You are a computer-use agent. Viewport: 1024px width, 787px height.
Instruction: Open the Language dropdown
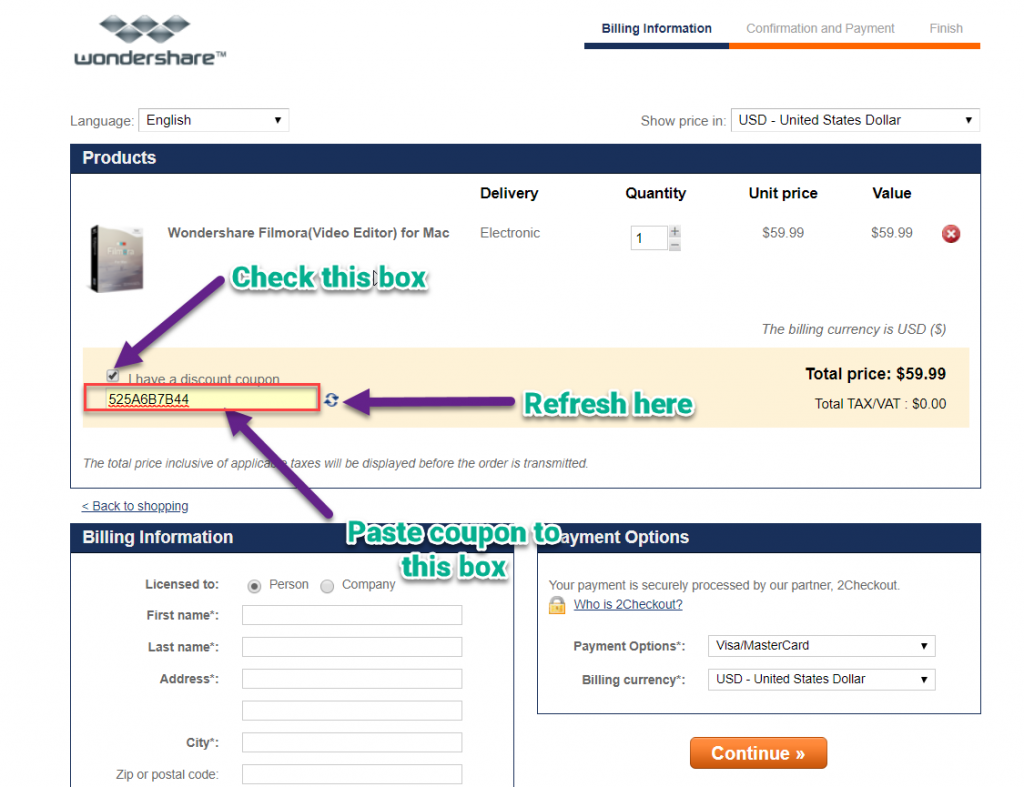[x=214, y=120]
